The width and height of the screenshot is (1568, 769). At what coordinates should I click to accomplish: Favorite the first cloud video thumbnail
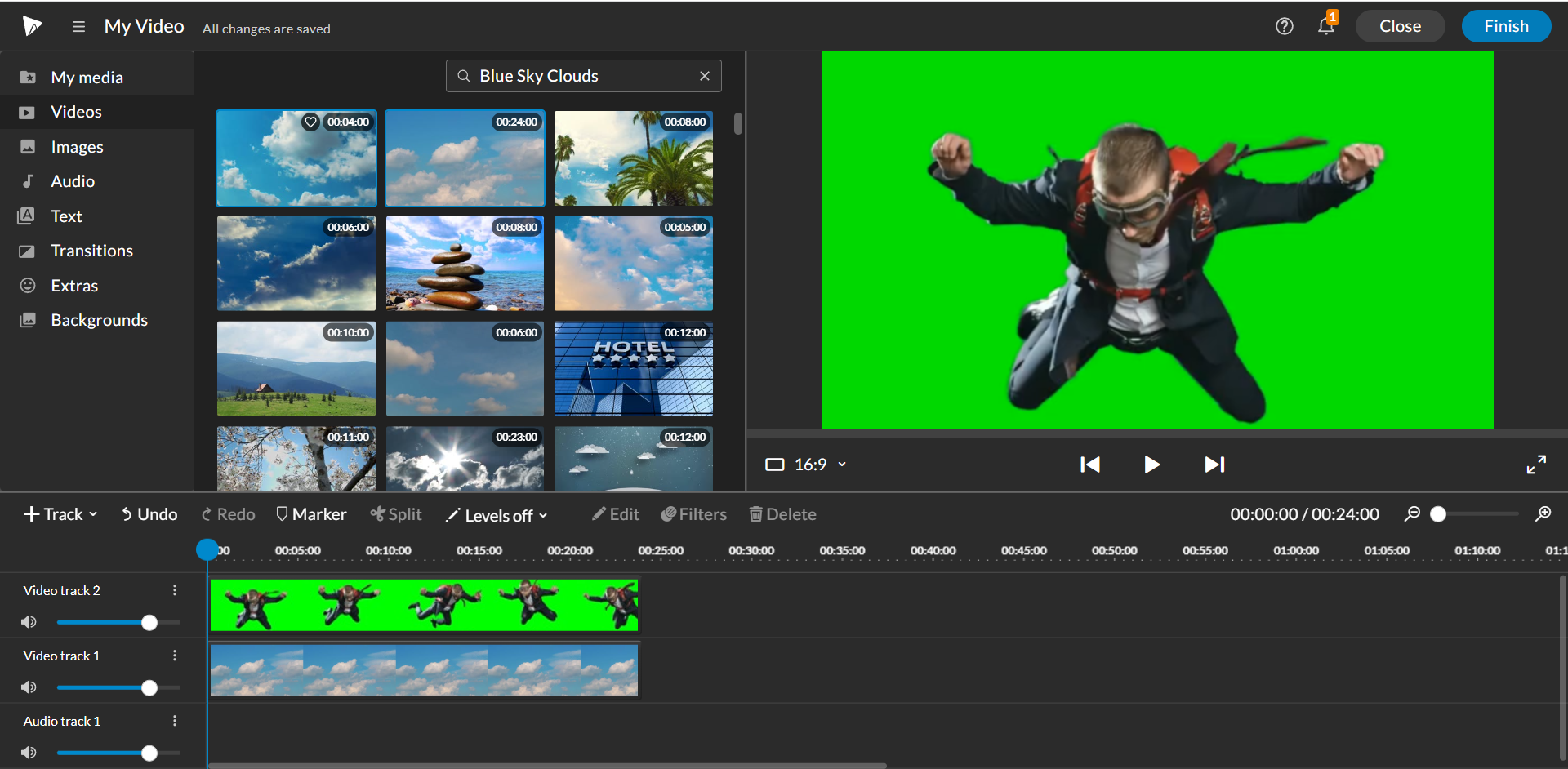point(310,122)
